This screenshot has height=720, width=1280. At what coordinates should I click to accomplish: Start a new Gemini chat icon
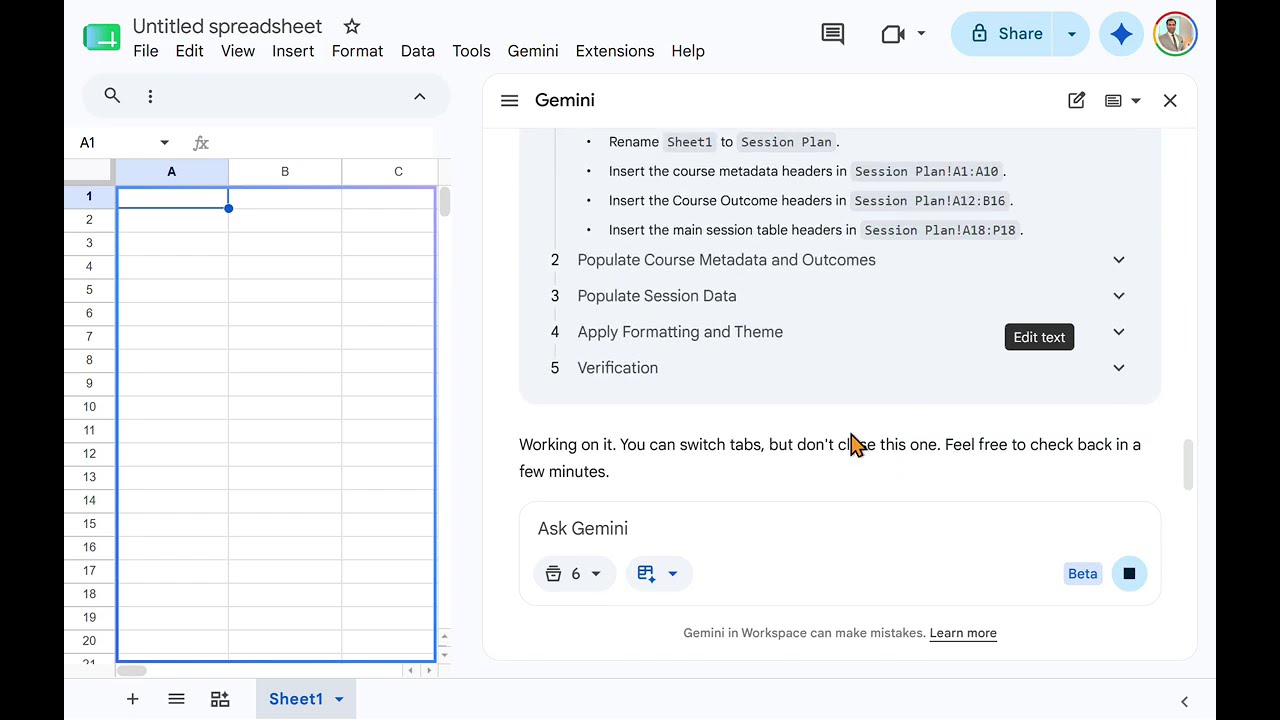(1076, 100)
